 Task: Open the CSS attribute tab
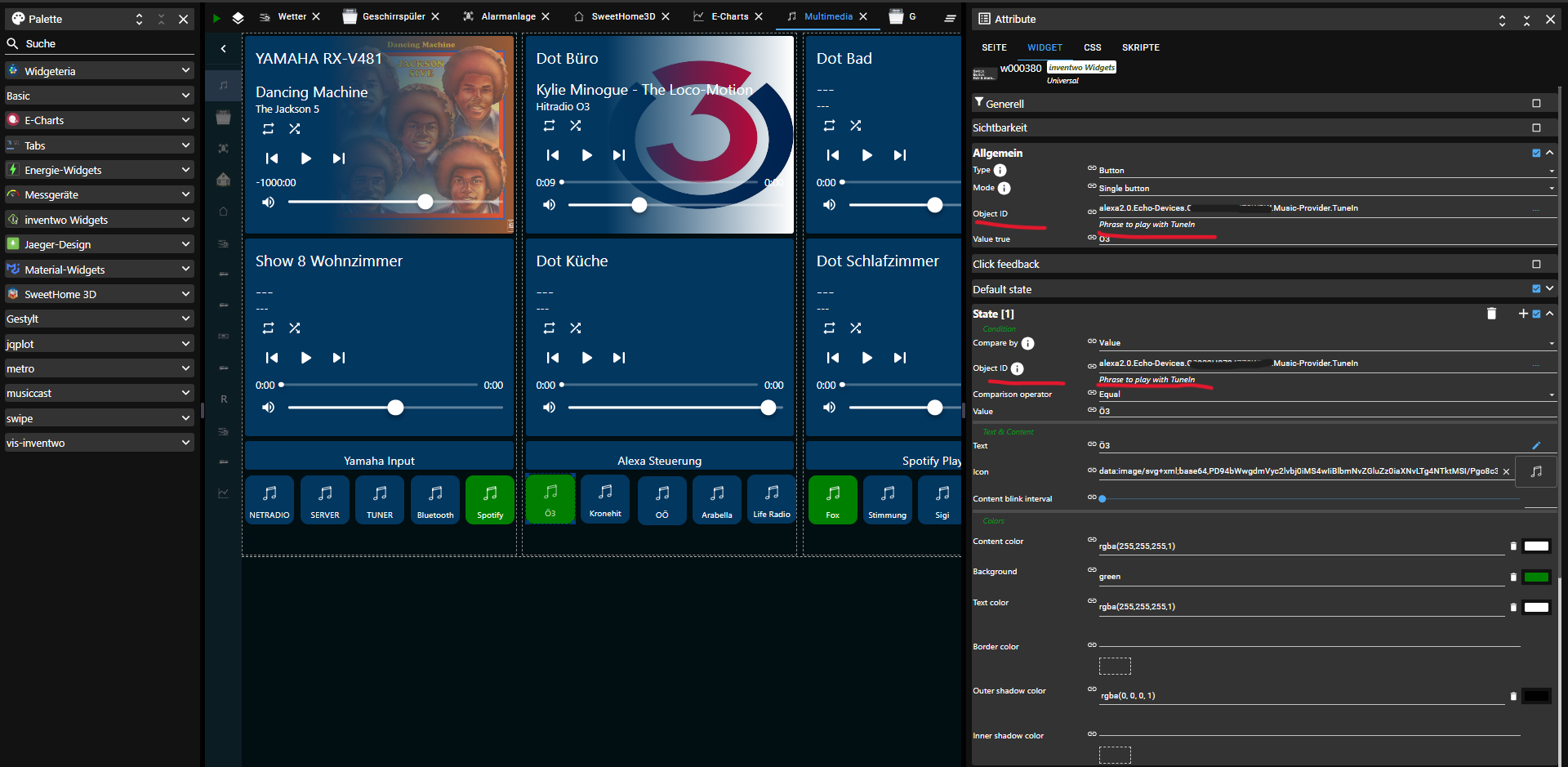[1092, 47]
